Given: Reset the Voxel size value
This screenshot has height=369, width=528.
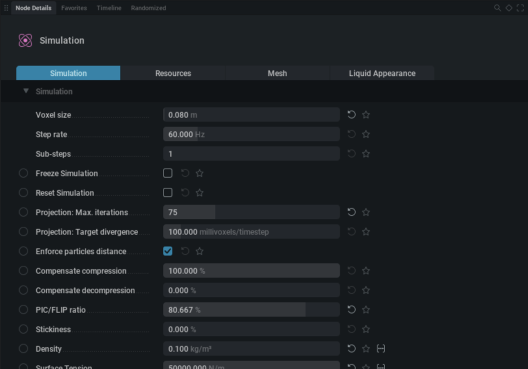Looking at the screenshot, I should point(352,115).
